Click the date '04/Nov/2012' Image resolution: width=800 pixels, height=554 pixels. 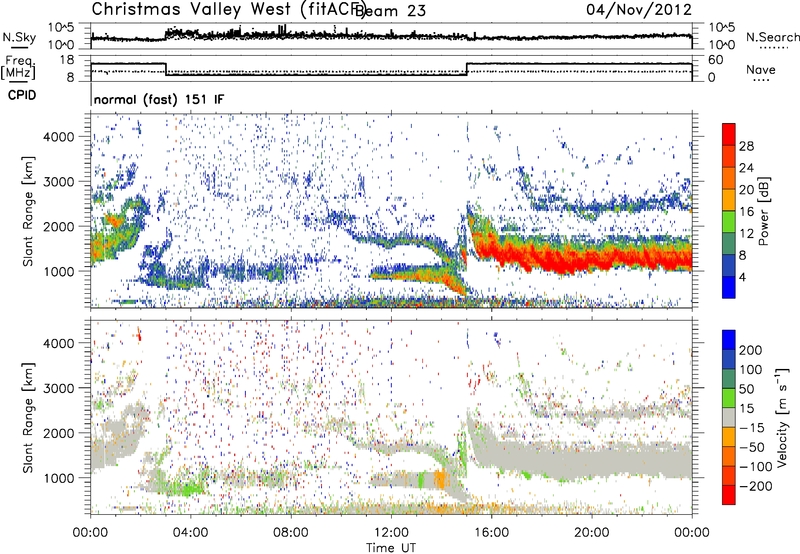(x=638, y=9)
